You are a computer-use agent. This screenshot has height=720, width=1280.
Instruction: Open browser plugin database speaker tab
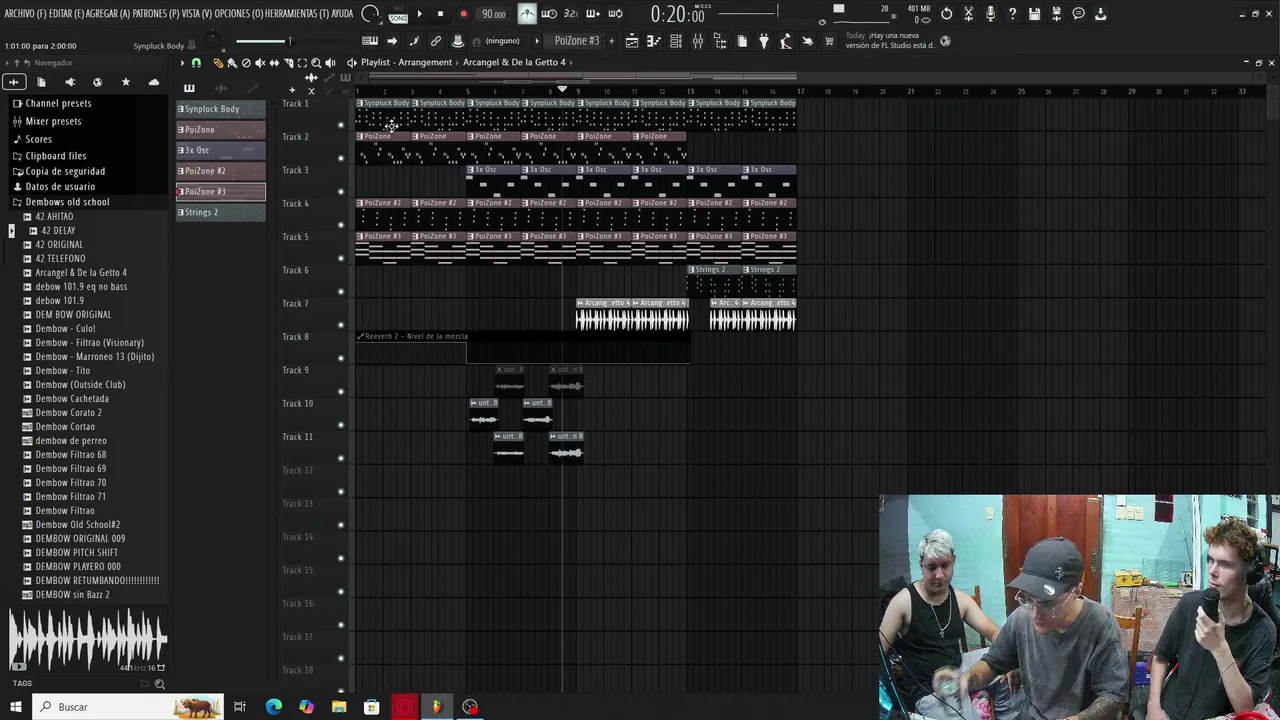click(x=69, y=82)
